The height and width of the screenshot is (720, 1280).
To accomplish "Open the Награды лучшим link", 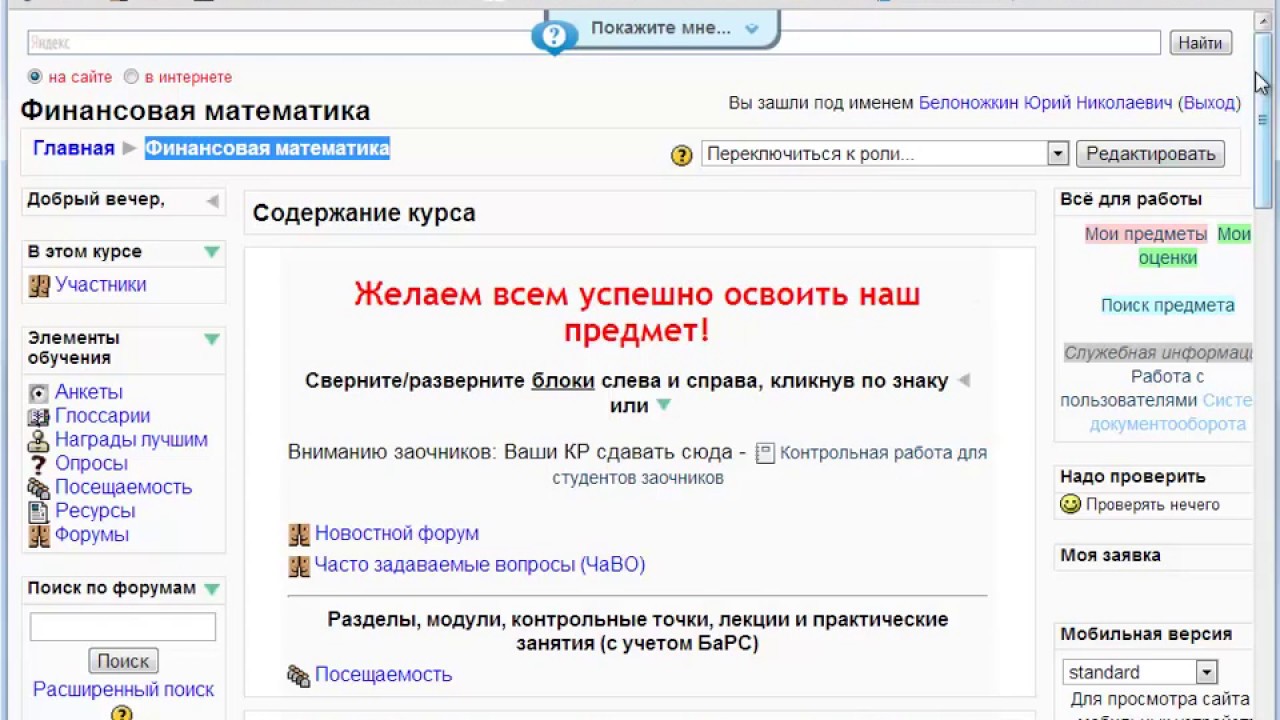I will click(x=131, y=440).
